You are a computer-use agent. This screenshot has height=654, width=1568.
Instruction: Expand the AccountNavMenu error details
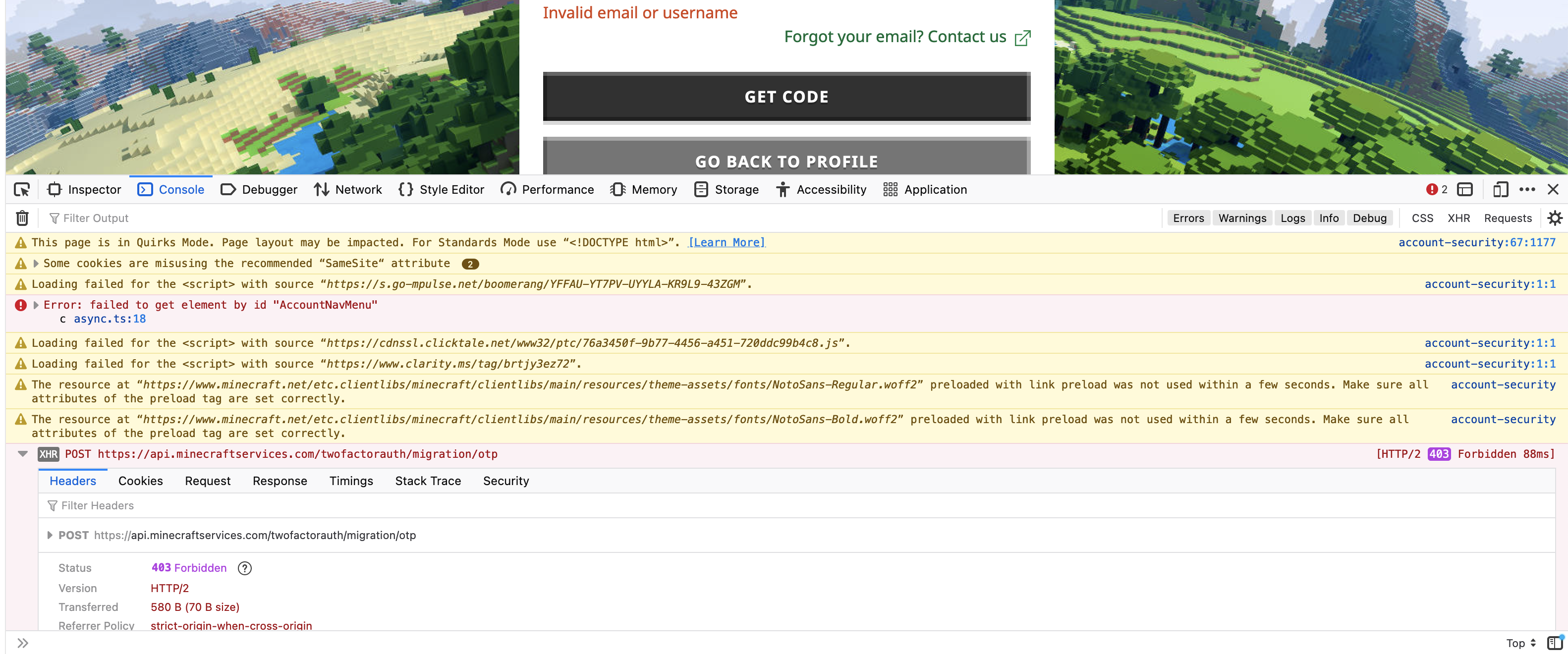point(36,305)
